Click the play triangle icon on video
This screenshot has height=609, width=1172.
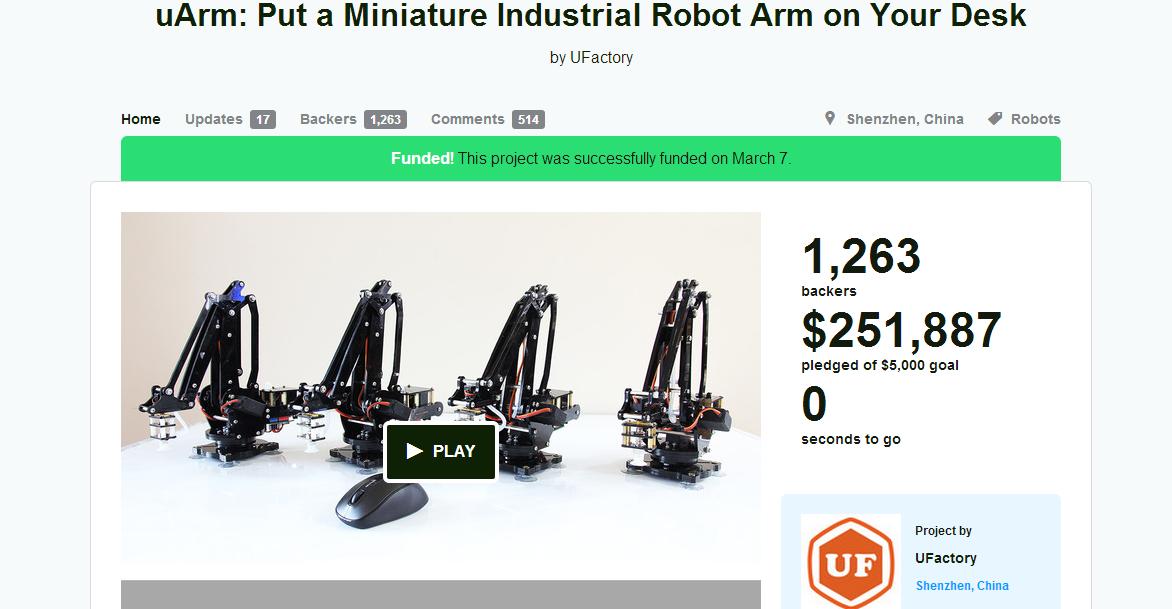[414, 451]
